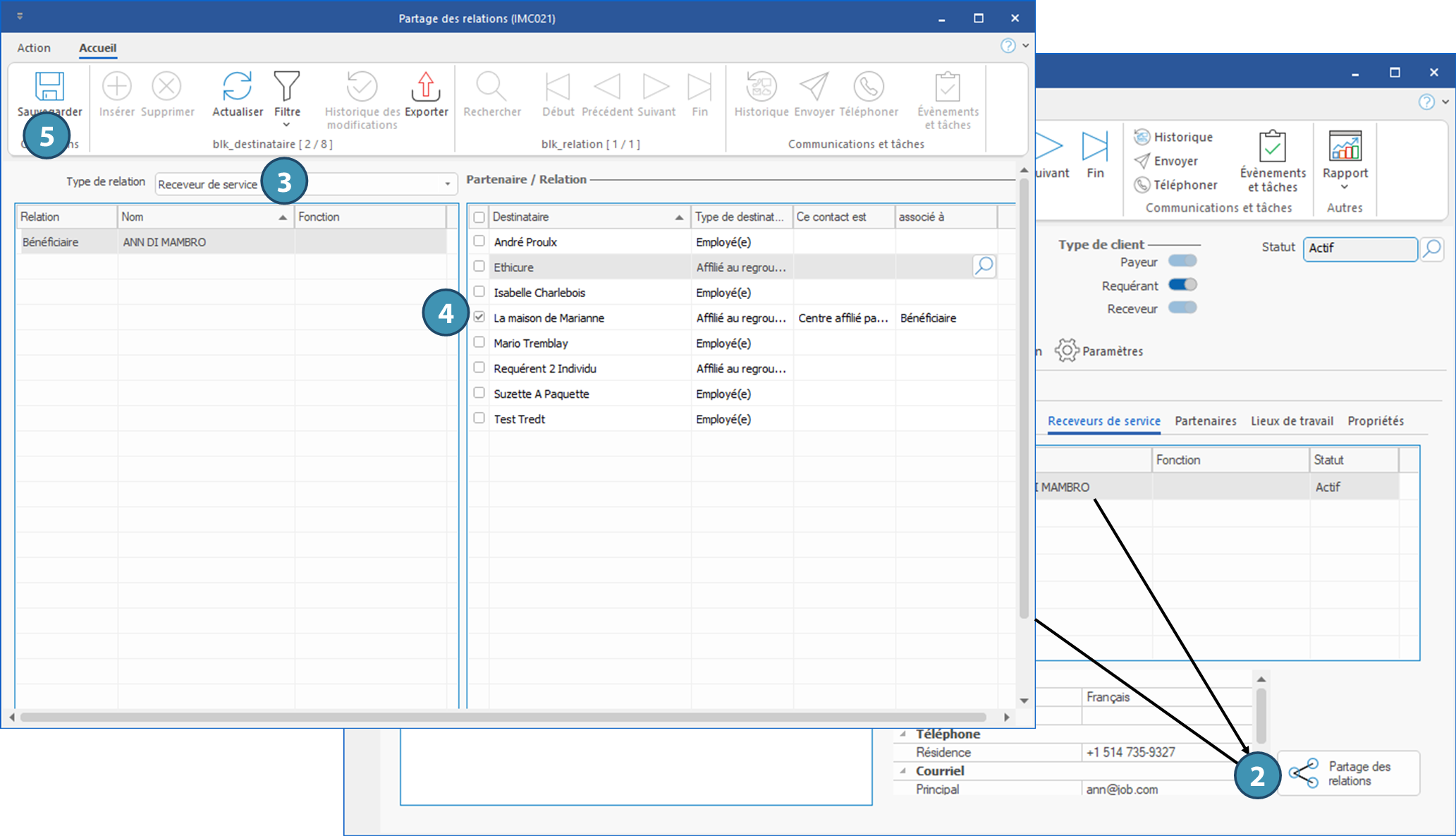Open the Type de relation dropdown
1456x836 pixels.
click(447, 184)
